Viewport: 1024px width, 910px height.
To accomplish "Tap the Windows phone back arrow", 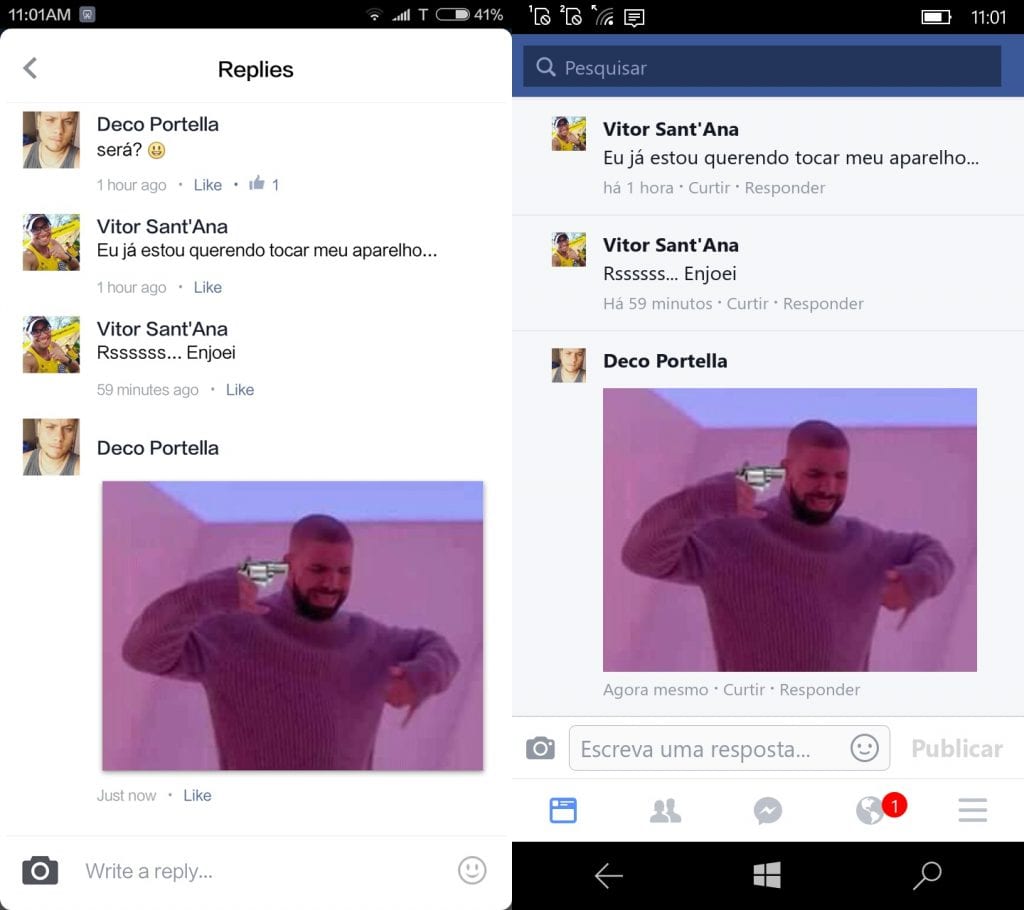I will [x=609, y=875].
